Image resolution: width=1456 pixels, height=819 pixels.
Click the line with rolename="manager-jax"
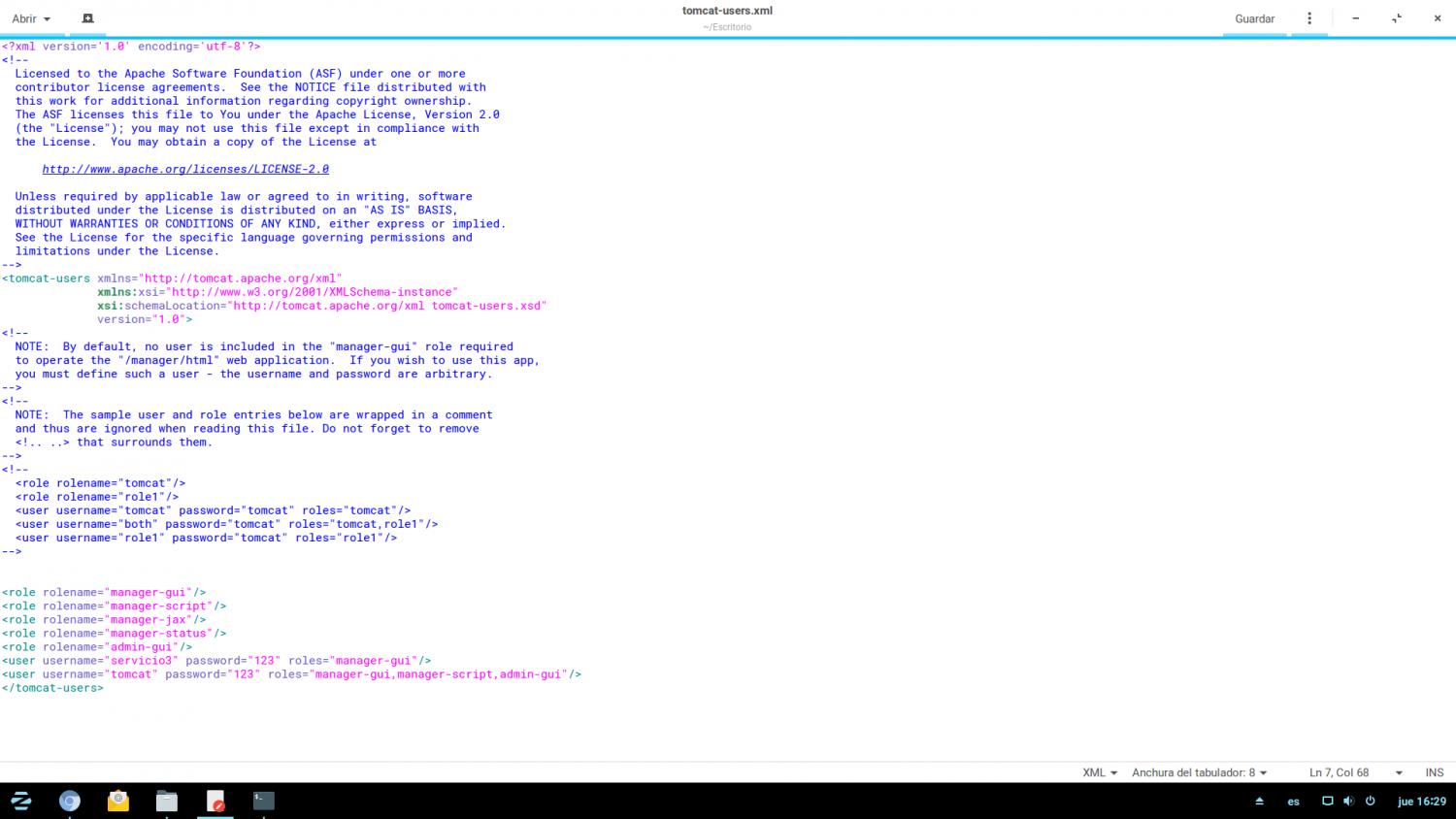tap(104, 619)
